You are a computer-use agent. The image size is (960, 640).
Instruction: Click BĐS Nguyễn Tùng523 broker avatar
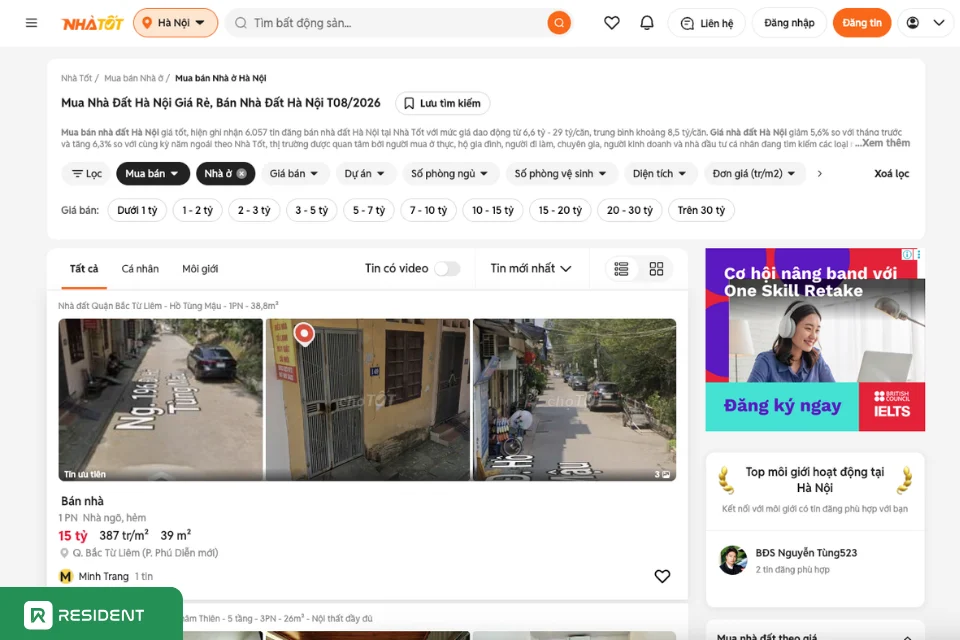(x=733, y=560)
